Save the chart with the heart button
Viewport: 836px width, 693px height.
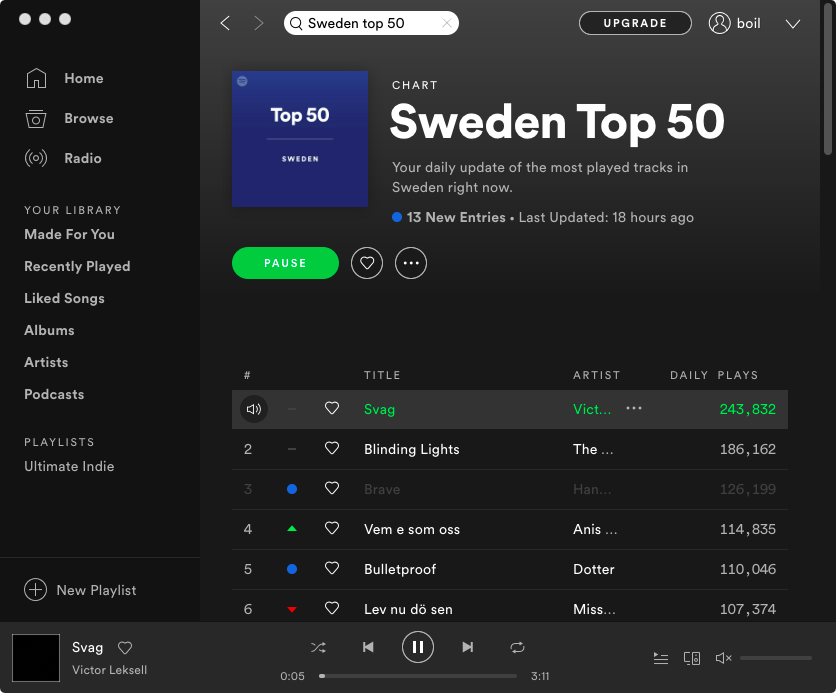[x=367, y=263]
